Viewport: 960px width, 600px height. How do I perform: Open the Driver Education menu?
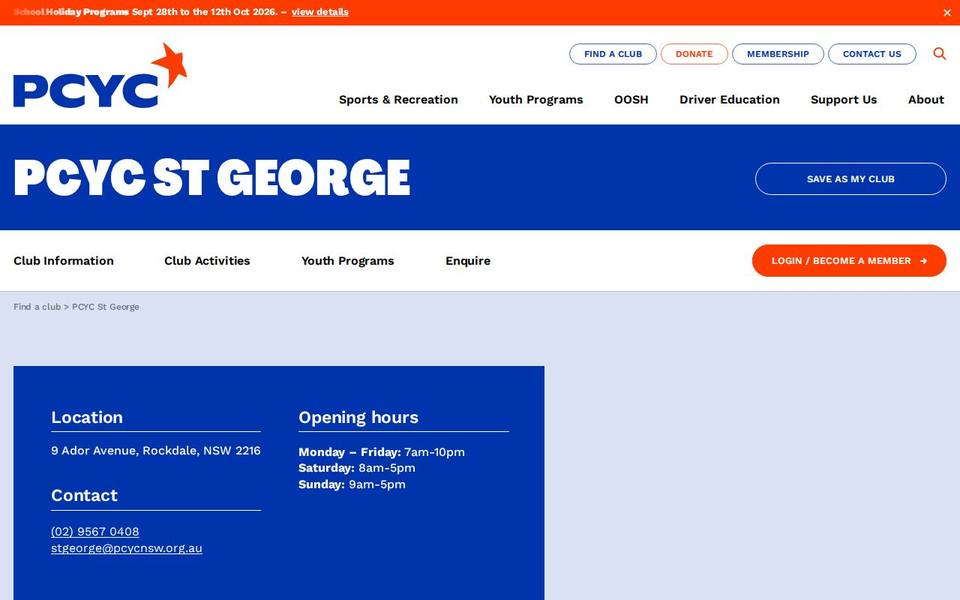click(x=729, y=100)
